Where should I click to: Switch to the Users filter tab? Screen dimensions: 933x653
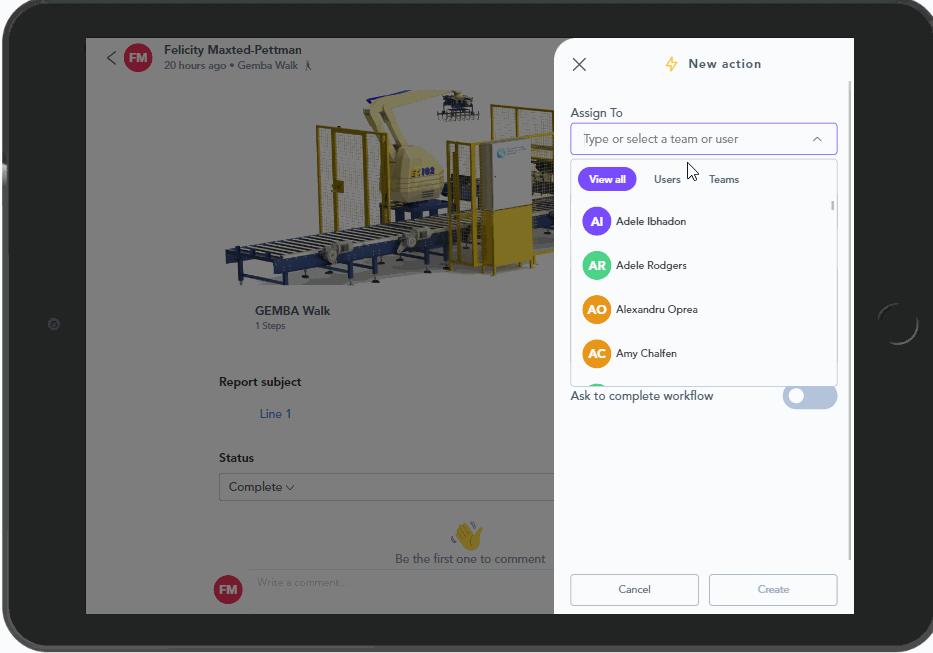[667, 180]
